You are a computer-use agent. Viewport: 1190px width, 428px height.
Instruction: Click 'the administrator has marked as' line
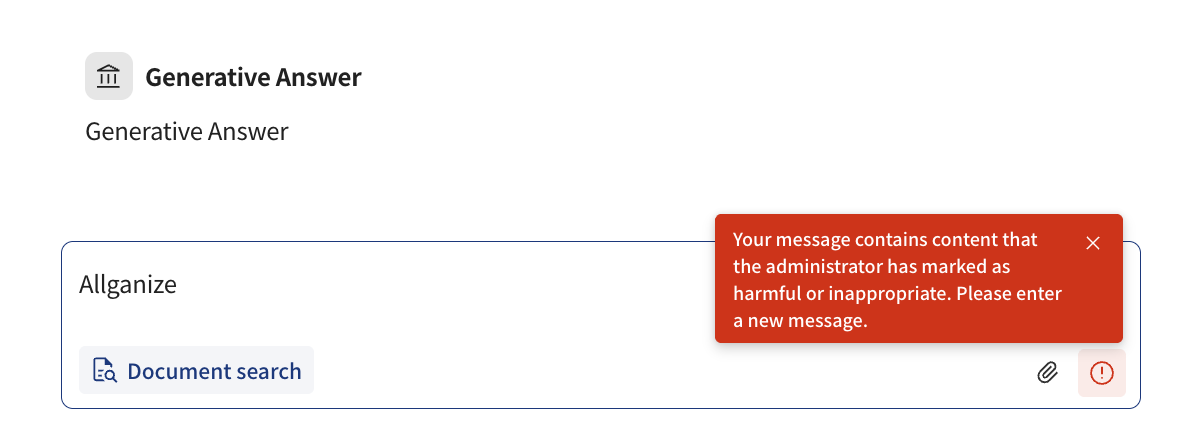click(871, 267)
